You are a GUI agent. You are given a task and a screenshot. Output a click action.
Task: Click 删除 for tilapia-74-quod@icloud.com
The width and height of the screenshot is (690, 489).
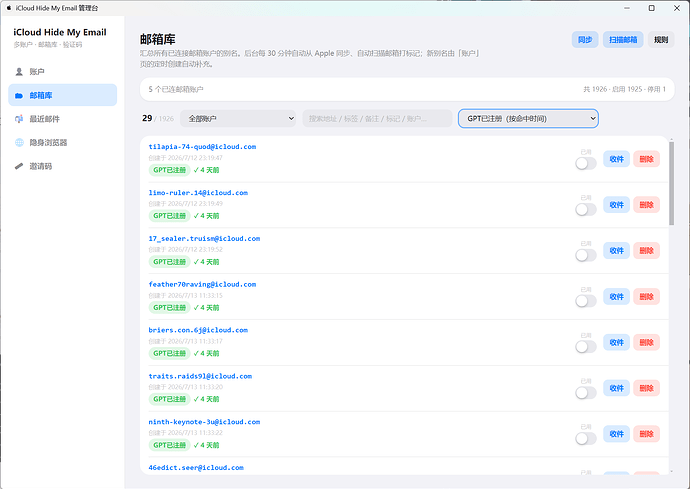(646, 159)
